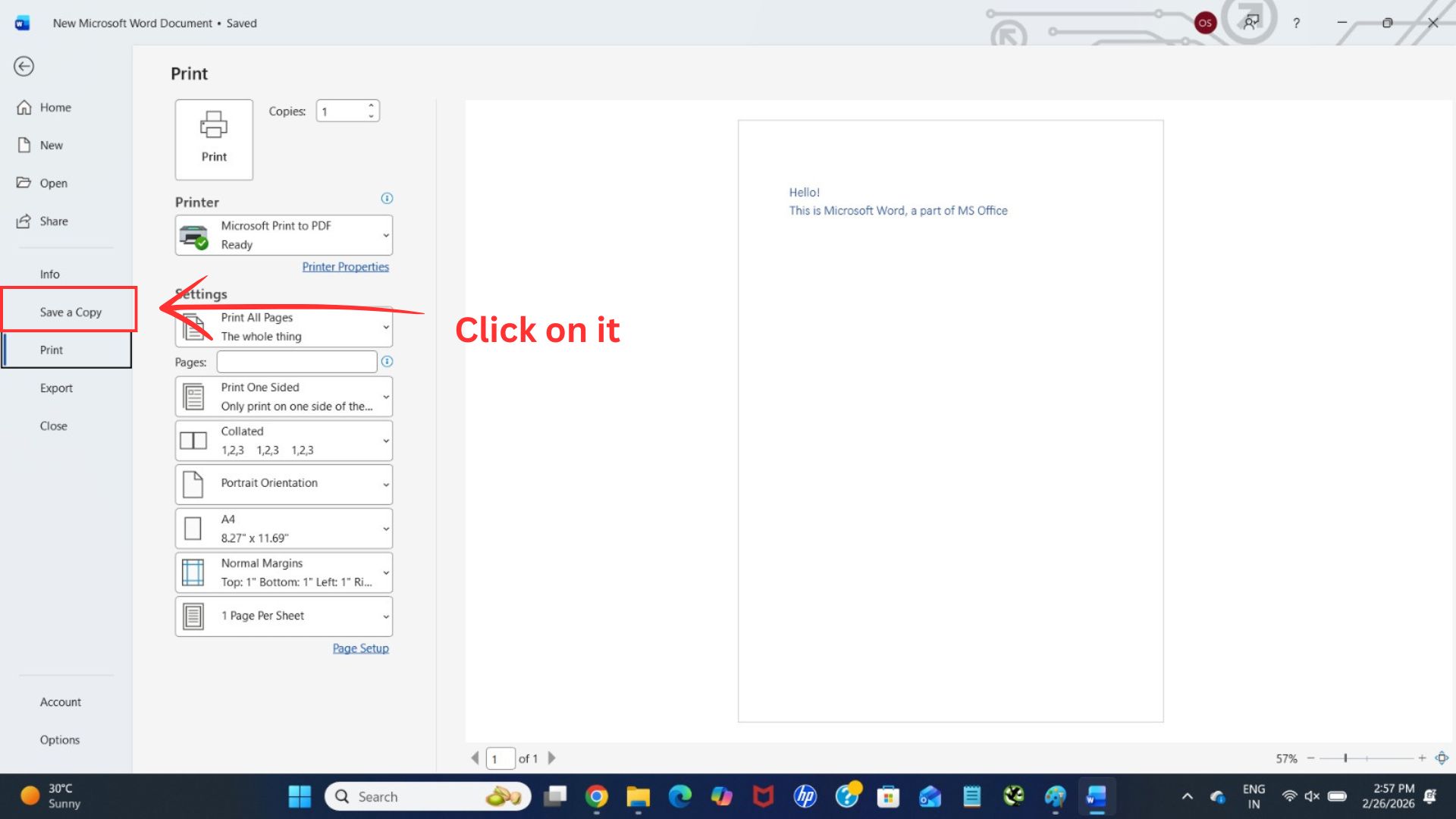The image size is (1456, 819).
Task: Click the back arrow to exit Print view
Action: (x=24, y=67)
